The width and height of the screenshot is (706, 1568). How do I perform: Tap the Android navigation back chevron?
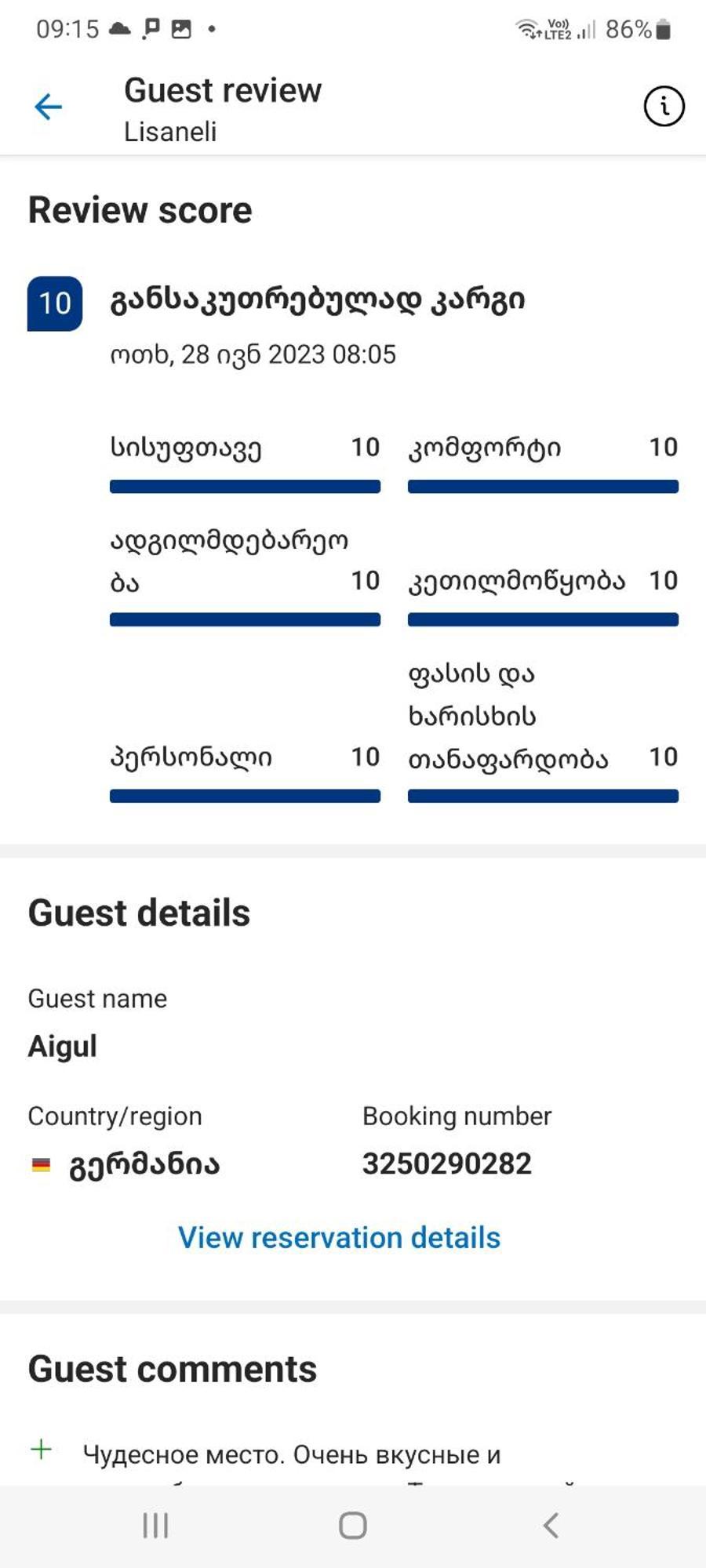pyautogui.click(x=551, y=1526)
